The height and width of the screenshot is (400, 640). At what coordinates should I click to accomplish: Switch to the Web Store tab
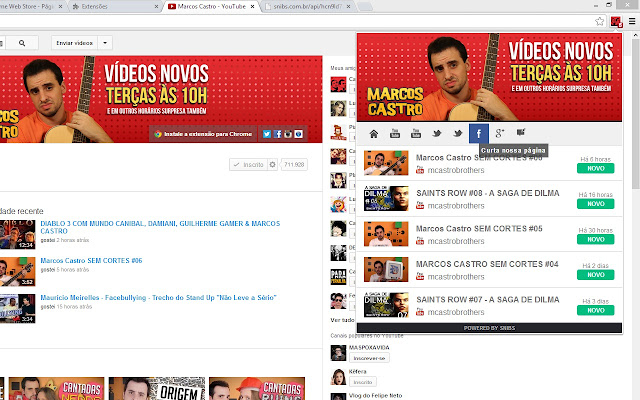coord(29,7)
